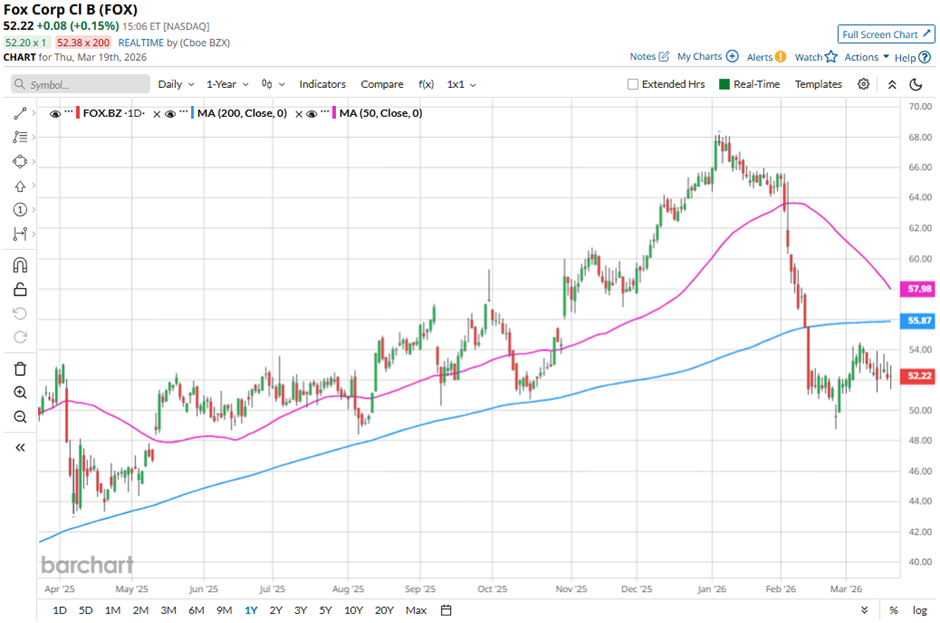Open the Actions dropdown menu
This screenshot has width=940, height=623.
(866, 57)
